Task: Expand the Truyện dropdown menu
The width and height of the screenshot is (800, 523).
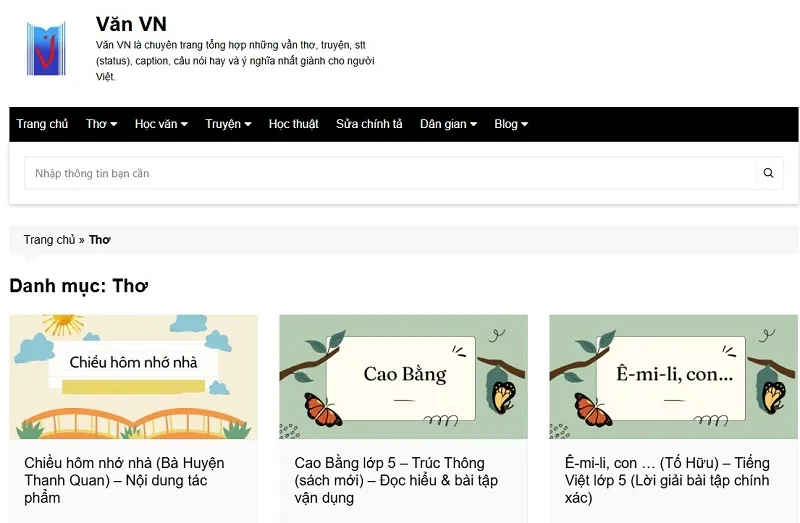Action: [x=228, y=124]
